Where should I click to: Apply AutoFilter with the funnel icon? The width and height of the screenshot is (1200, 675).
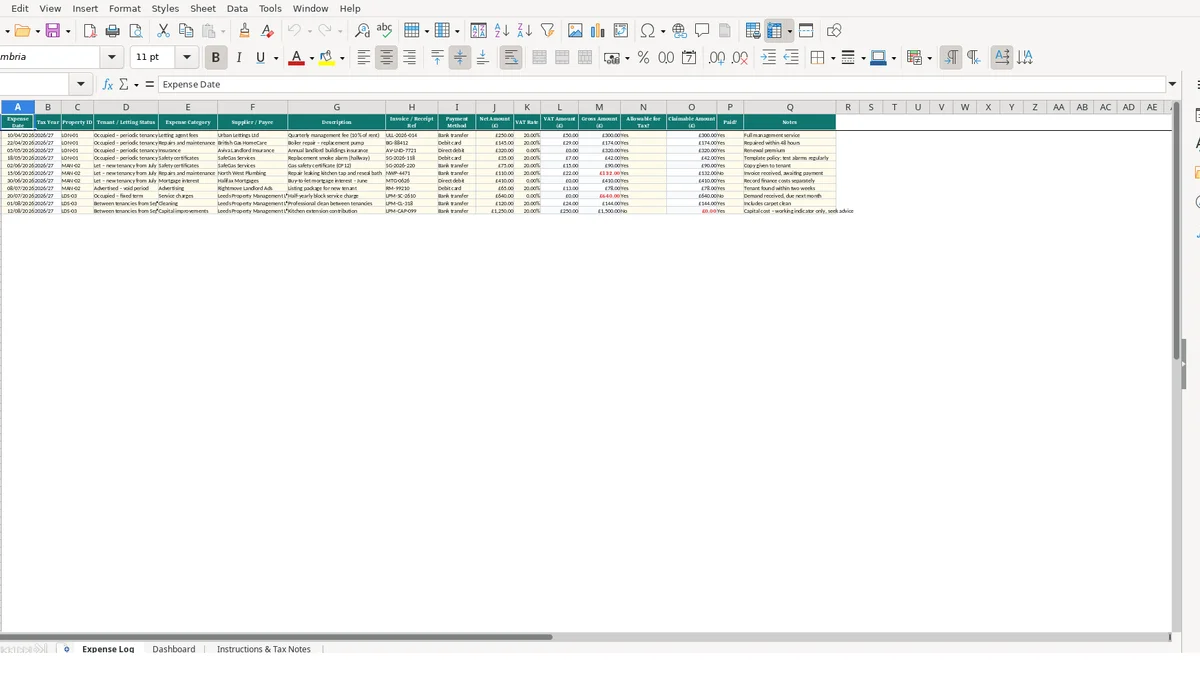click(548, 31)
